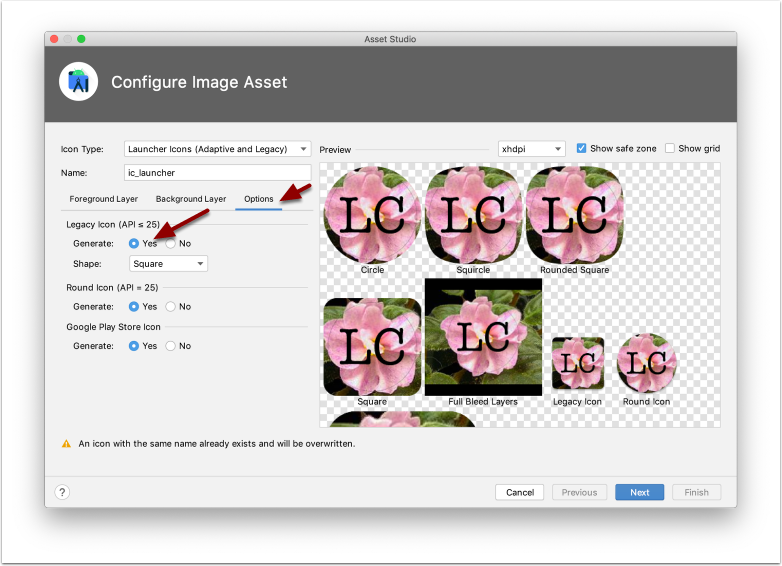Open help via question mark icon
This screenshot has width=782, height=566.
coord(62,492)
